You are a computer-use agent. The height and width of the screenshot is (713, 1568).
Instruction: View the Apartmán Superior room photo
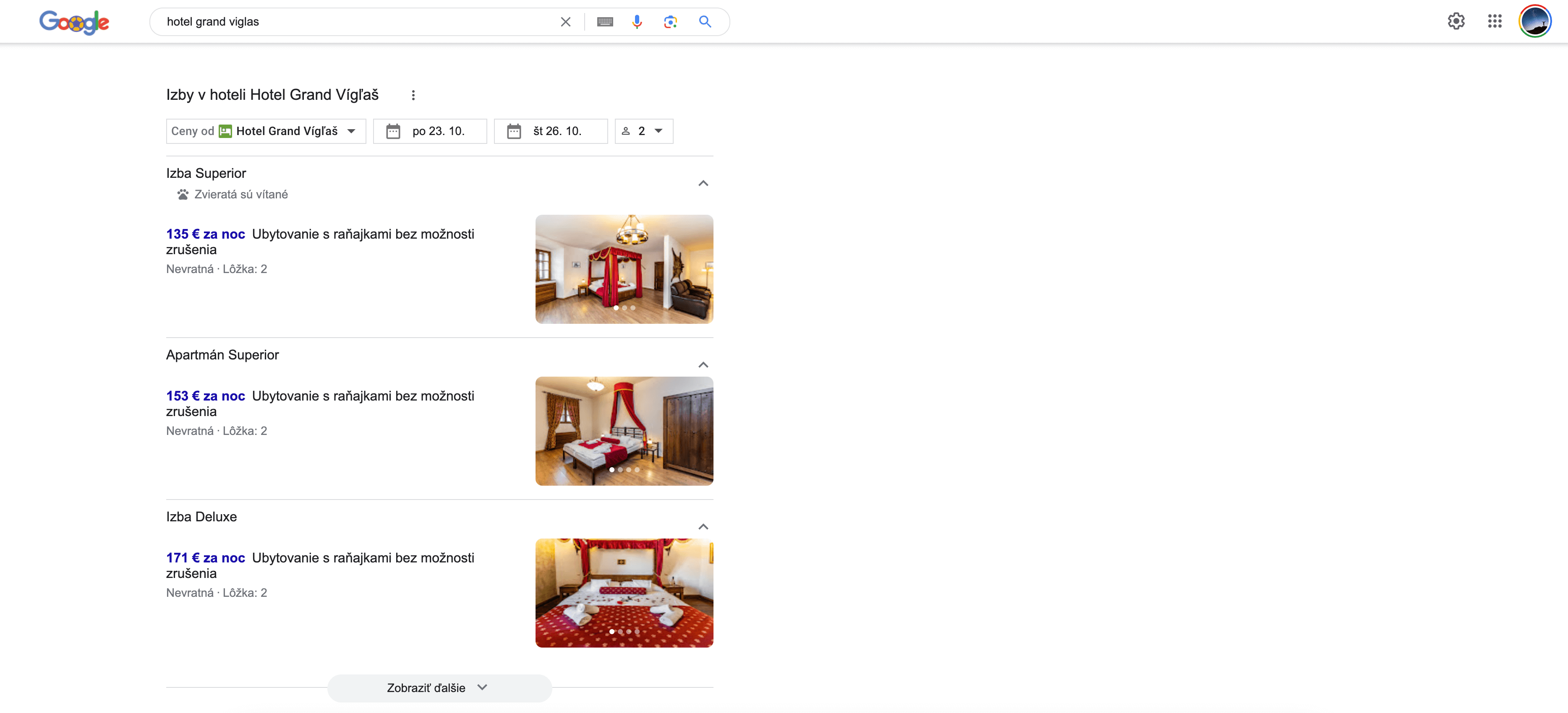click(x=624, y=431)
